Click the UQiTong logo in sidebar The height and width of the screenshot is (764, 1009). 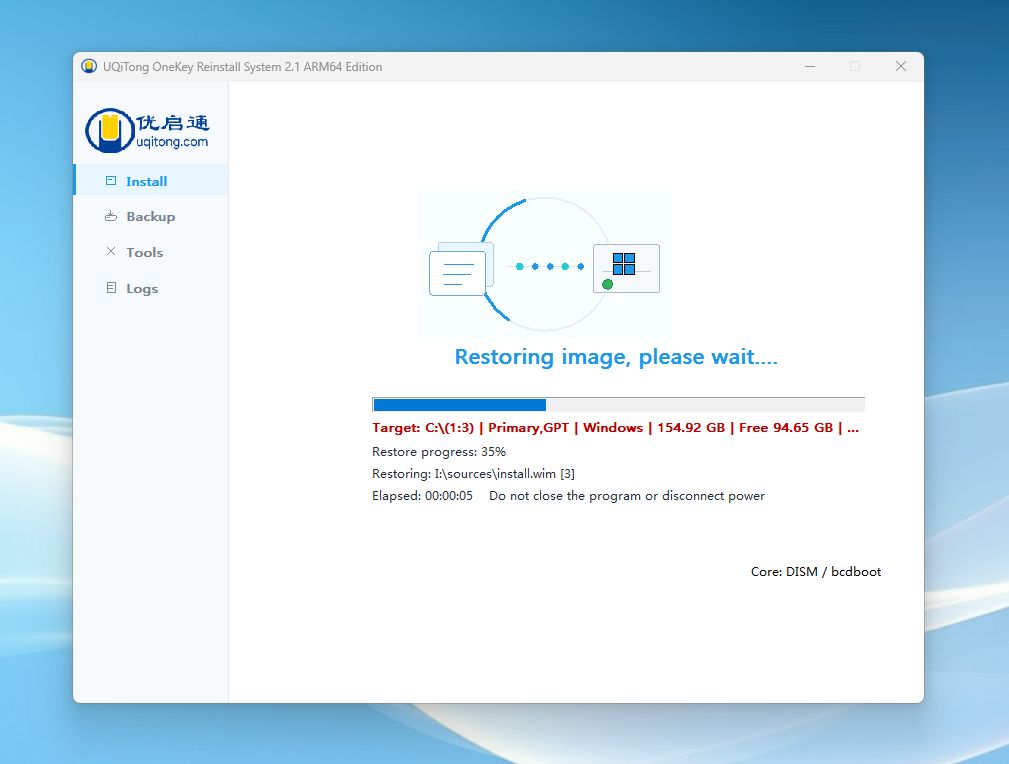pyautogui.click(x=147, y=130)
